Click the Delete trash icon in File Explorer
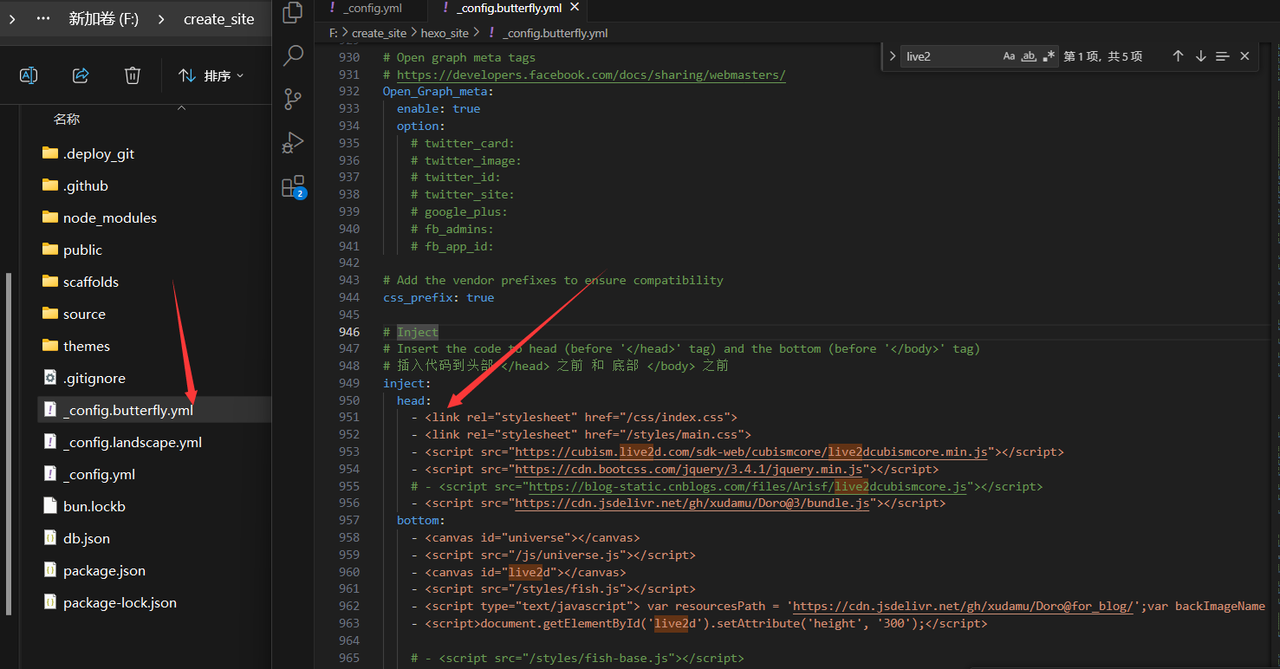The height and width of the screenshot is (669, 1280). 132,75
